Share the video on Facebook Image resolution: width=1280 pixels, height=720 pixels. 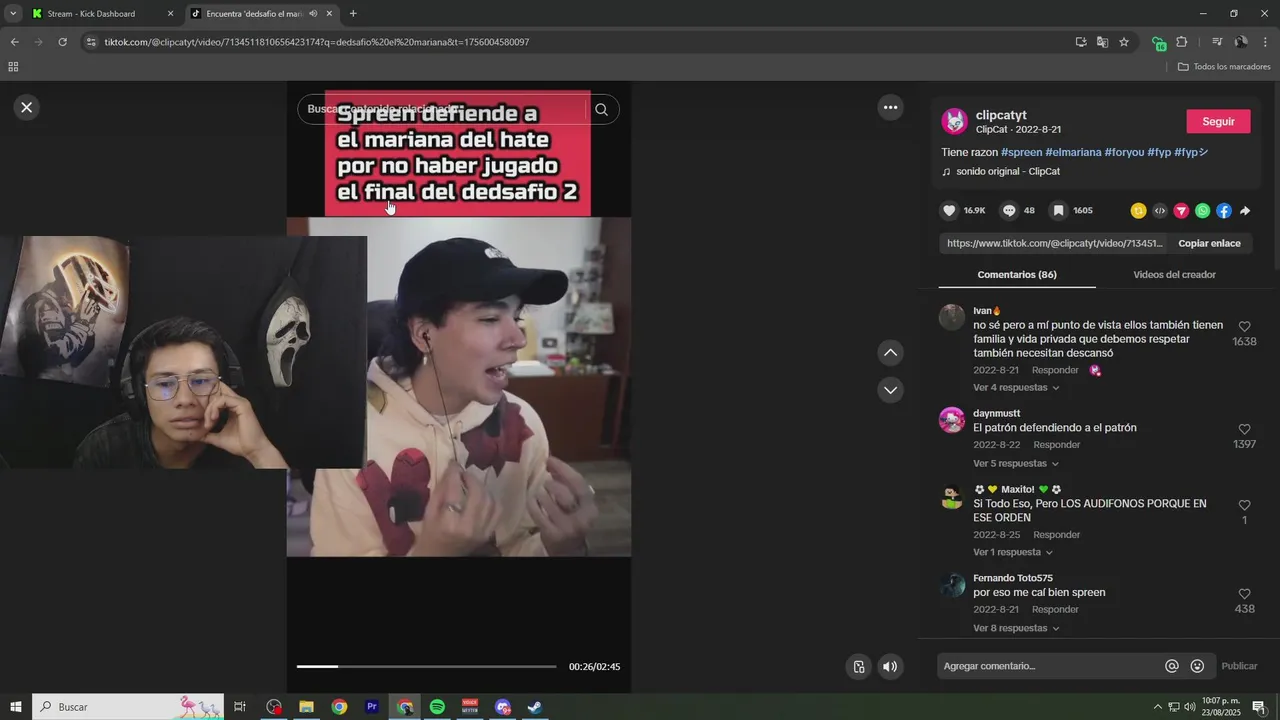point(1224,210)
